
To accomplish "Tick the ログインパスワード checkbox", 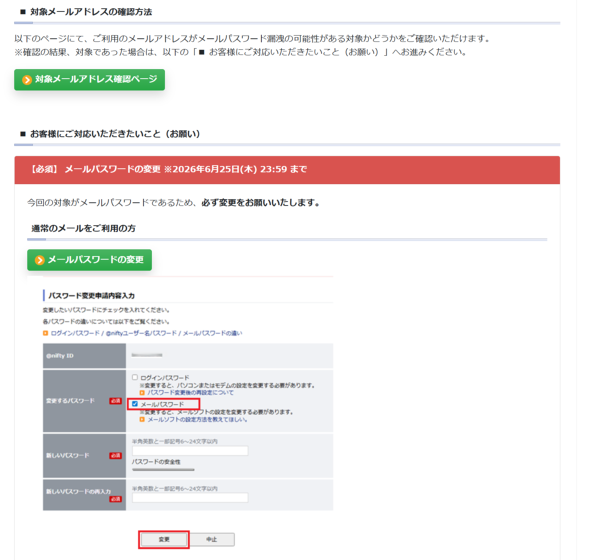I will coord(135,377).
